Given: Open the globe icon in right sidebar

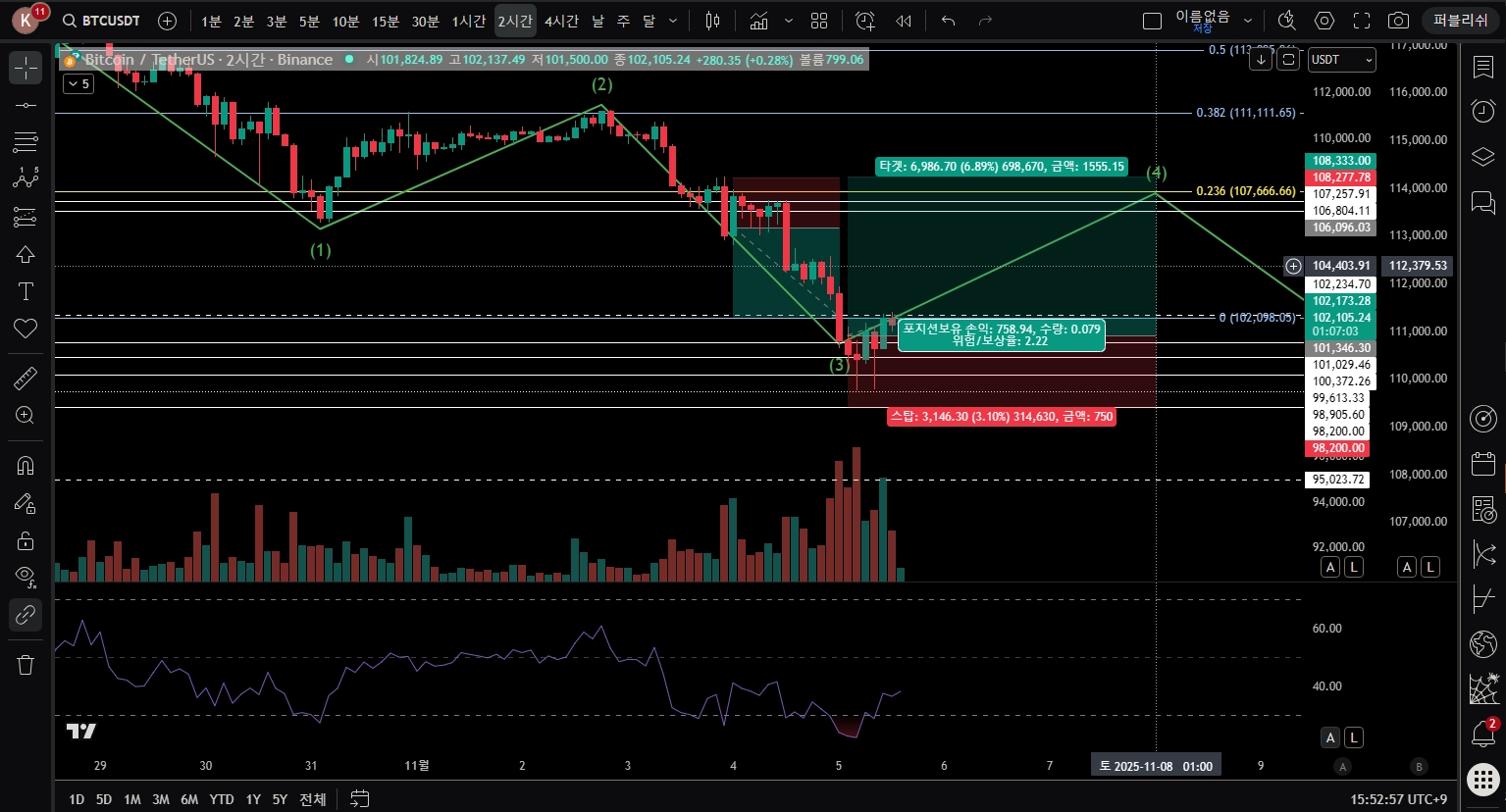Looking at the screenshot, I should pos(1483,643).
